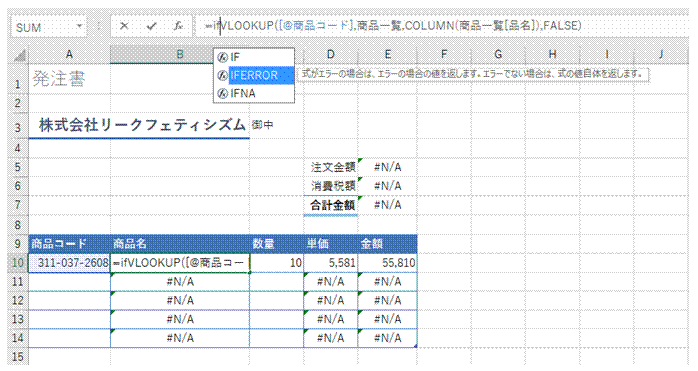698x371 pixels.
Task: Click the #N/A cell in 商品名 row 14
Action: pyautogui.click(x=180, y=338)
